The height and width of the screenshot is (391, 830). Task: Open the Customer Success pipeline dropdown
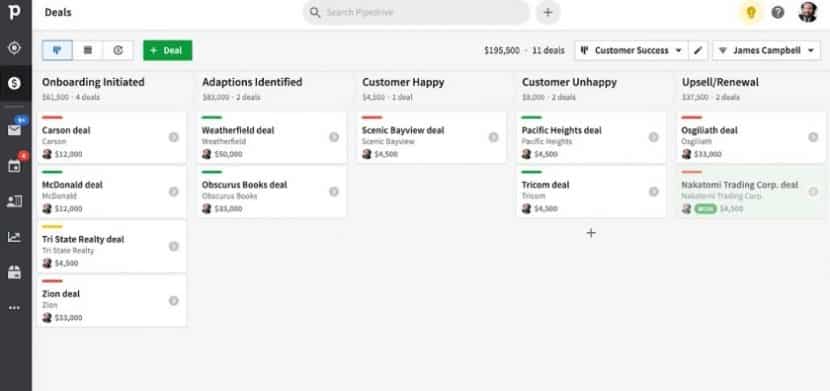click(631, 50)
